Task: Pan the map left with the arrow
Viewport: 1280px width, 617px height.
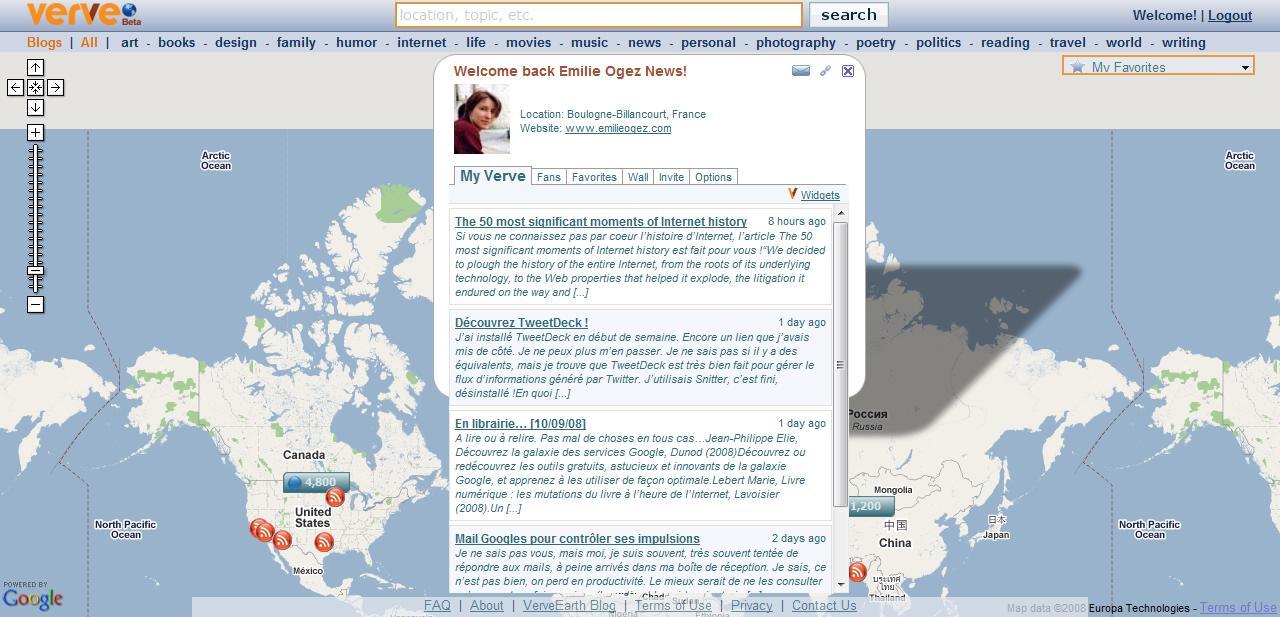Action: click(15, 87)
